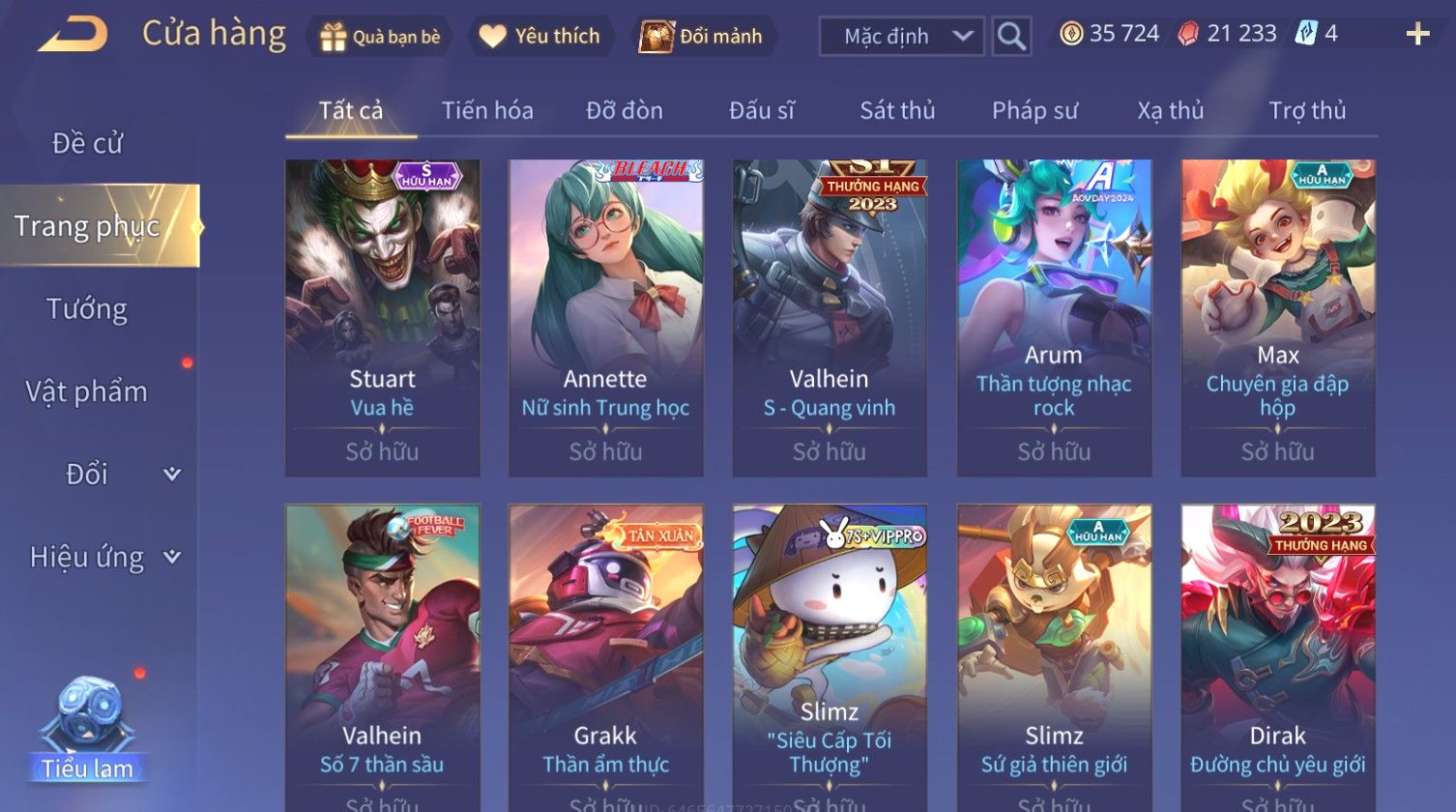Viewport: 1456px width, 812px height.
Task: Switch to the Sát thủ tab
Action: click(x=897, y=110)
